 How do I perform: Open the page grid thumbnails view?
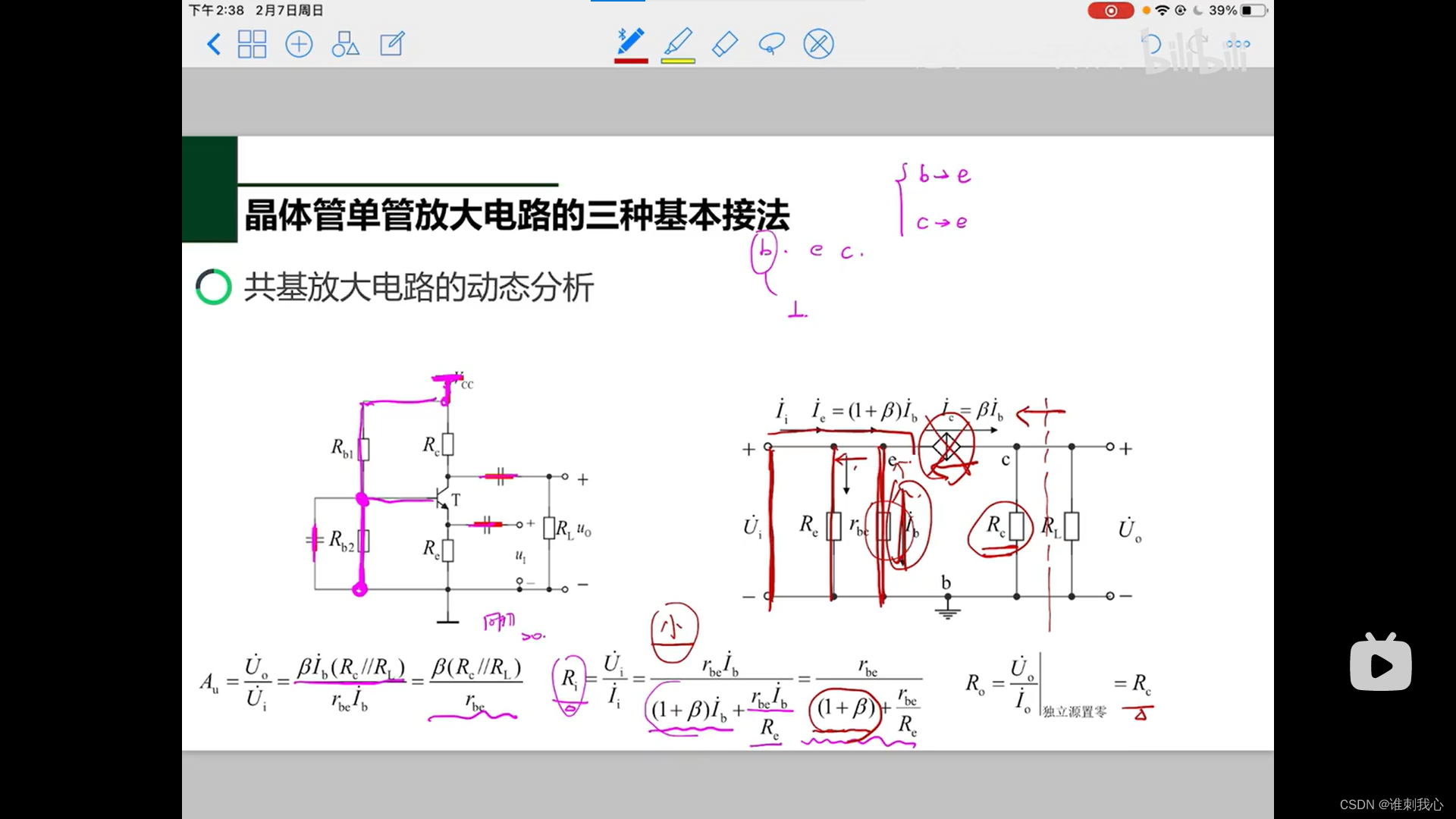(252, 44)
